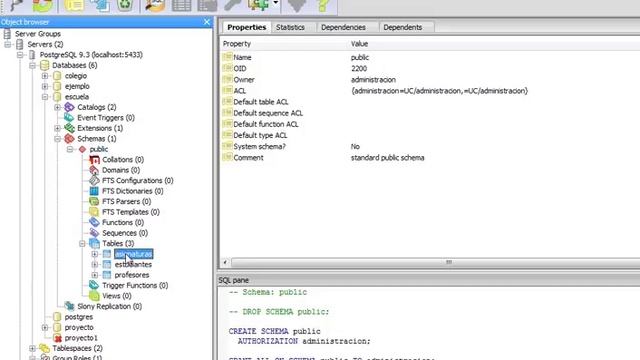Collapse the escuela database node
The height and width of the screenshot is (360, 640).
(x=45, y=97)
